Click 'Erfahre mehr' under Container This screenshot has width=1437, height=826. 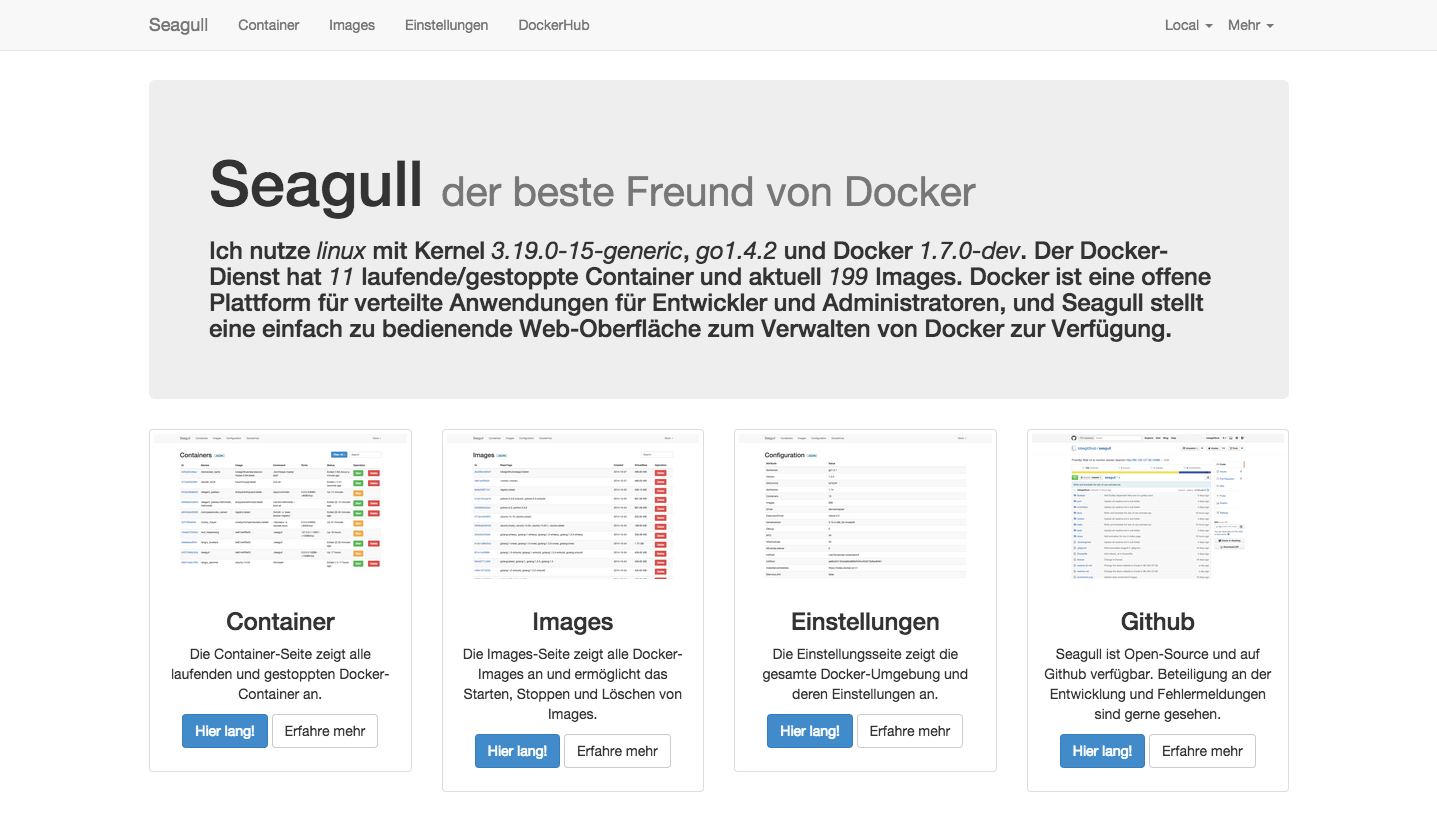coord(325,731)
